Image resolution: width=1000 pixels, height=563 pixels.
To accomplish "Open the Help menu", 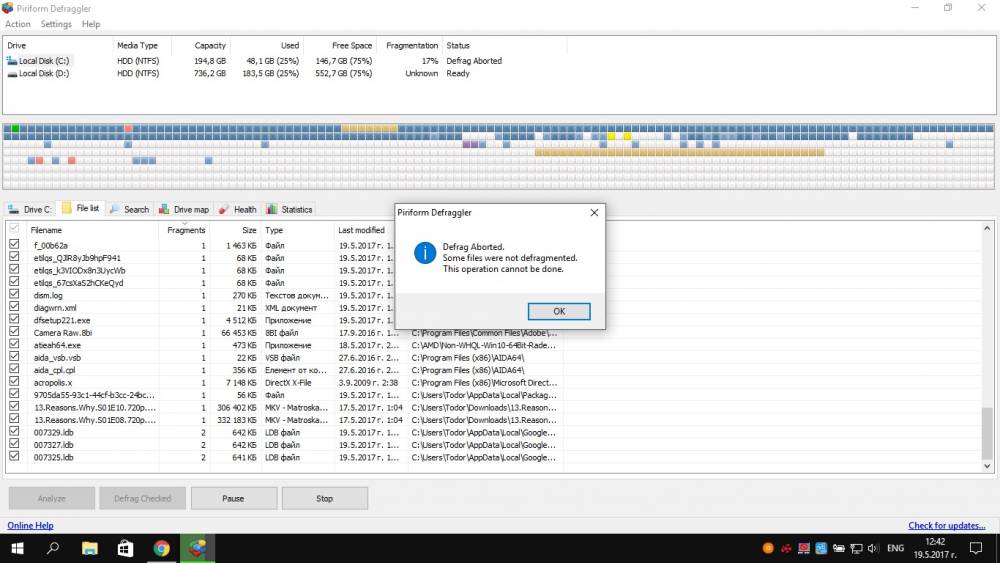I will tap(91, 24).
